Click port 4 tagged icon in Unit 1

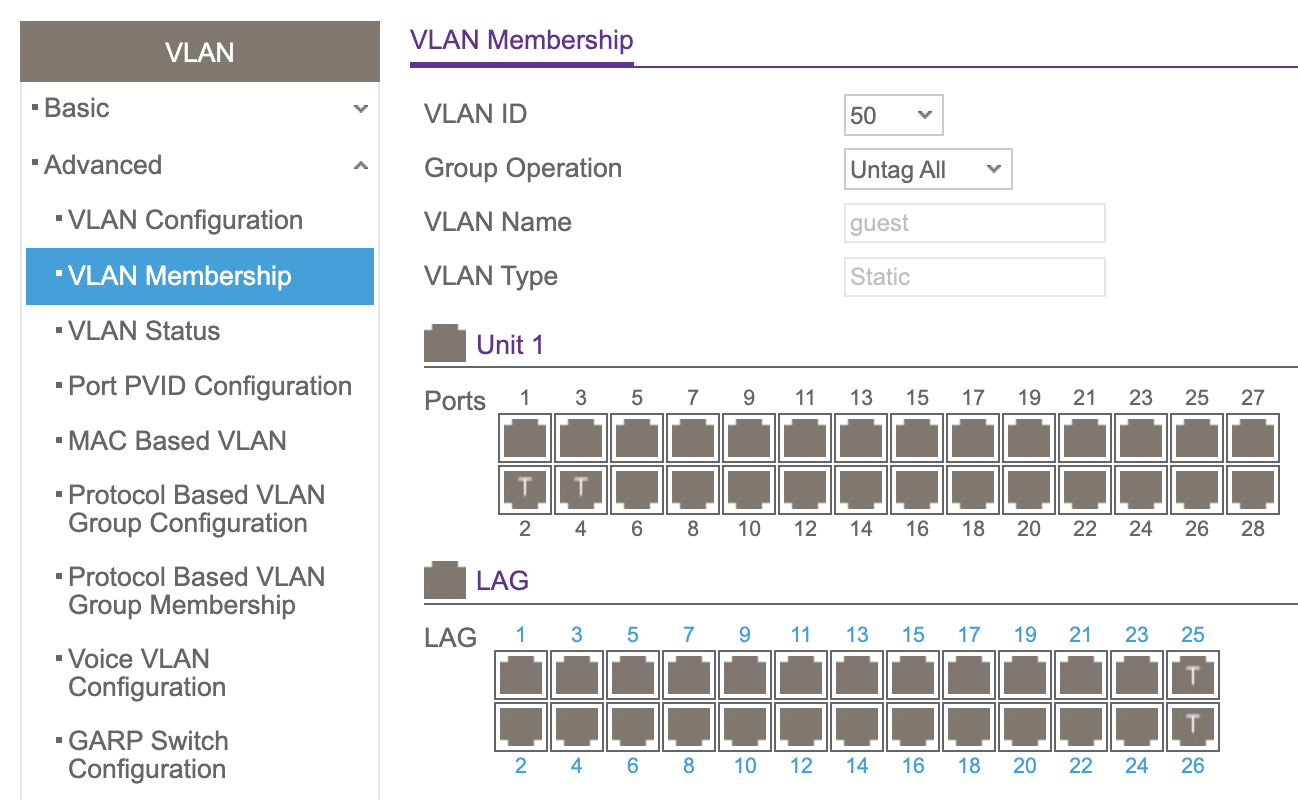(581, 488)
